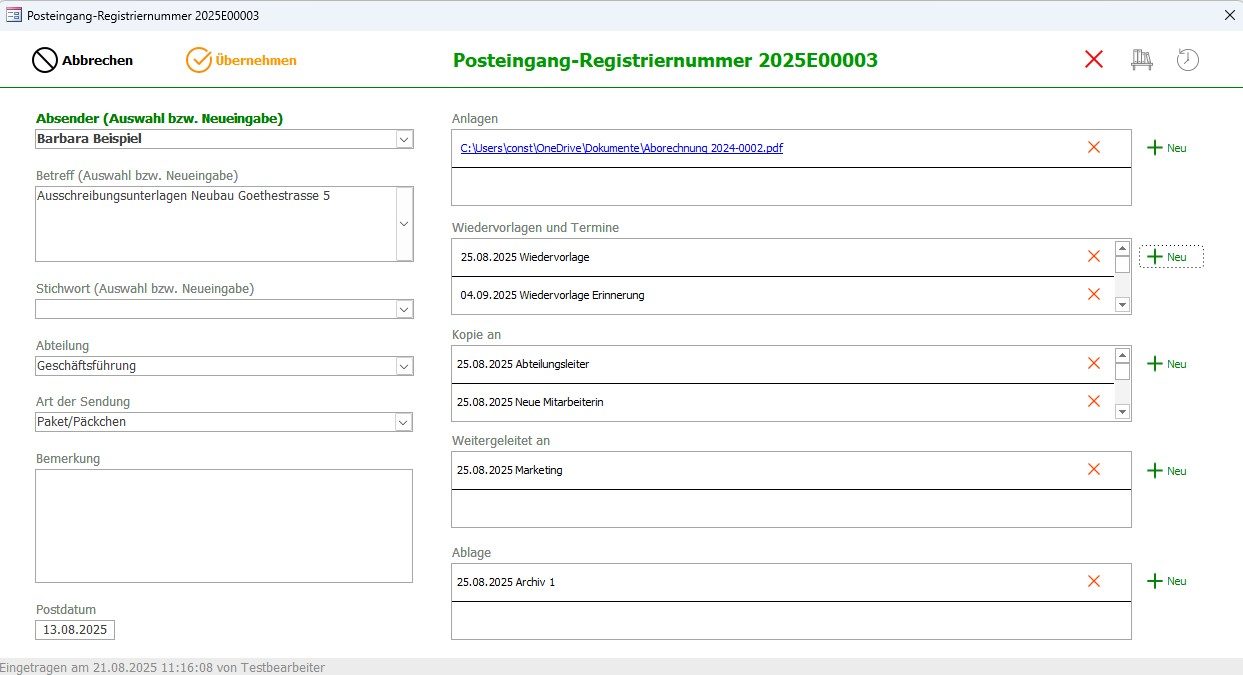Remove the Aborechnung 2024-0002.pdf attachment
Viewport: 1243px width, 675px height.
click(x=1093, y=147)
